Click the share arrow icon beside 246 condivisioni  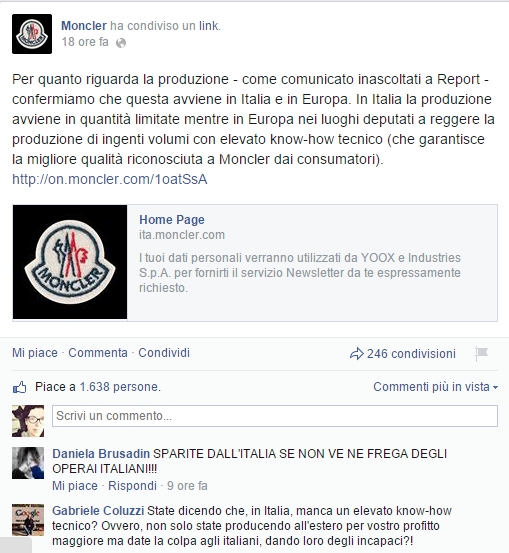tap(357, 353)
